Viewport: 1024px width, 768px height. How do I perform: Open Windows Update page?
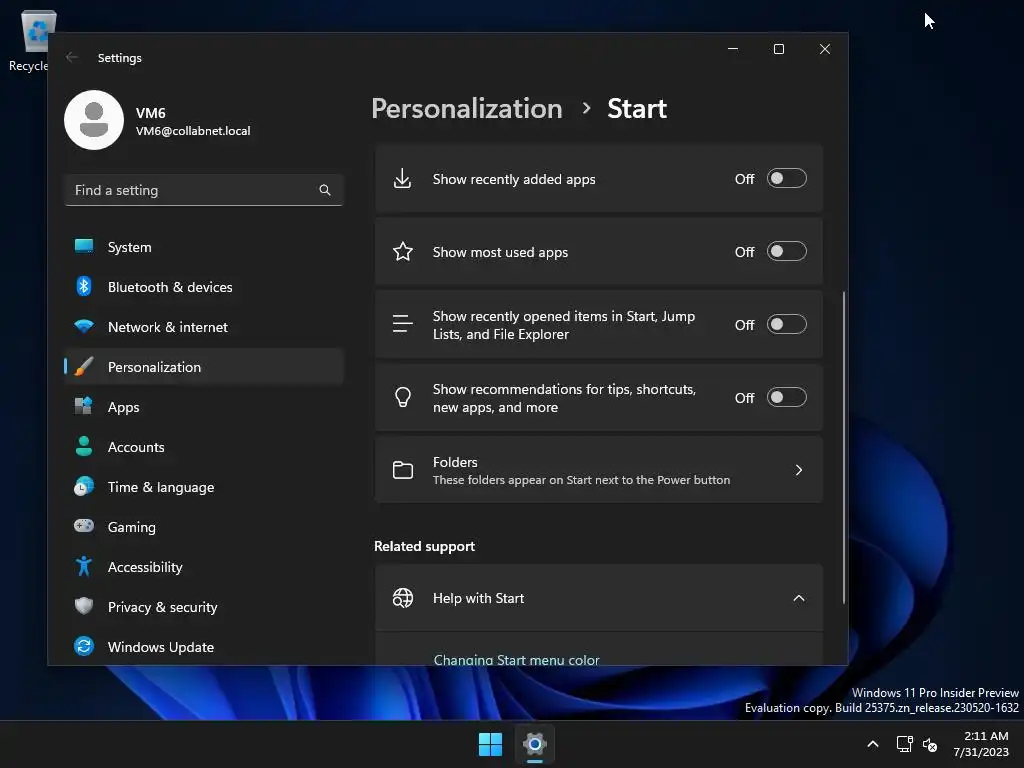point(204,647)
